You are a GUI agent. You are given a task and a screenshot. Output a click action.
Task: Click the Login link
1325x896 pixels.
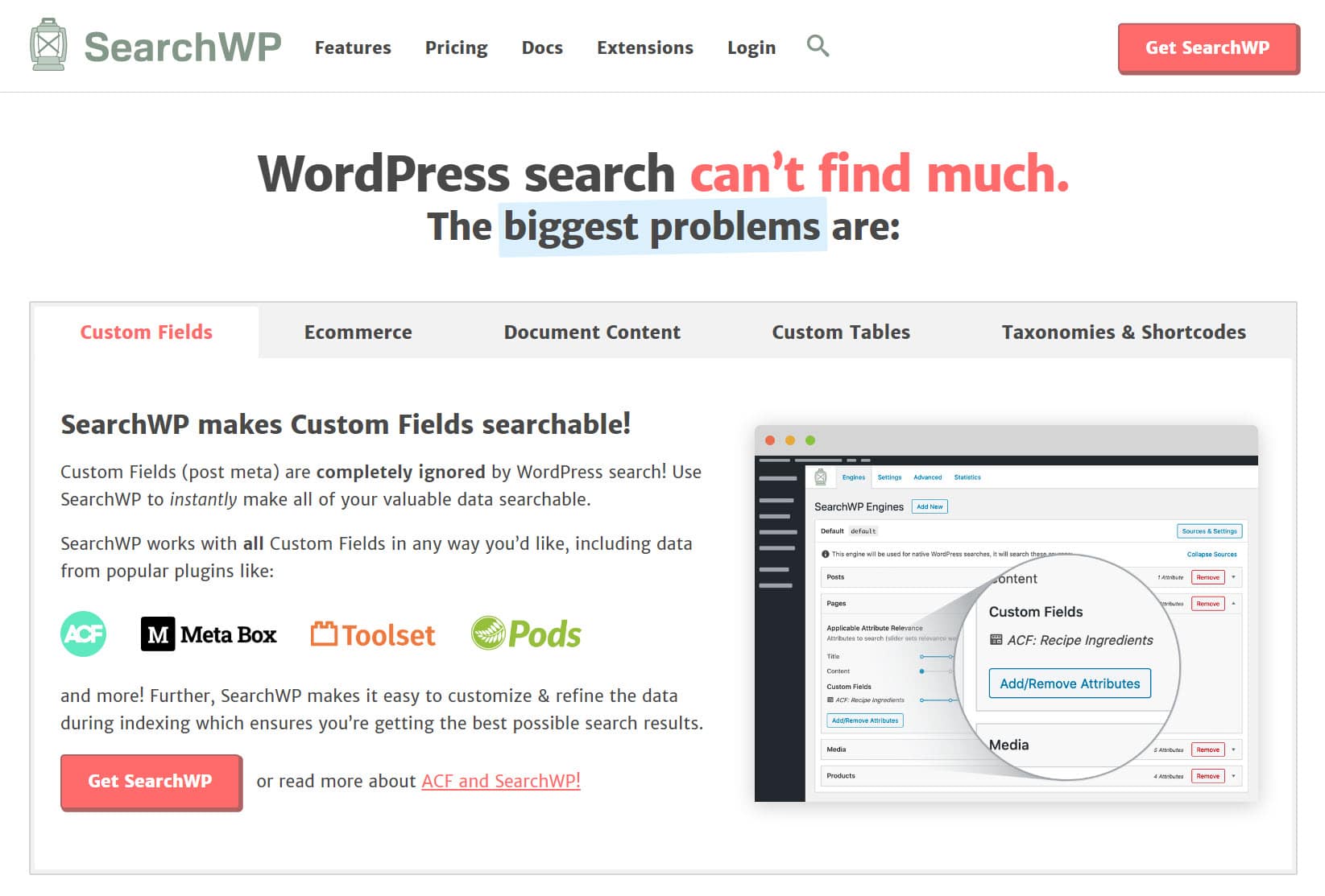pyautogui.click(x=751, y=47)
